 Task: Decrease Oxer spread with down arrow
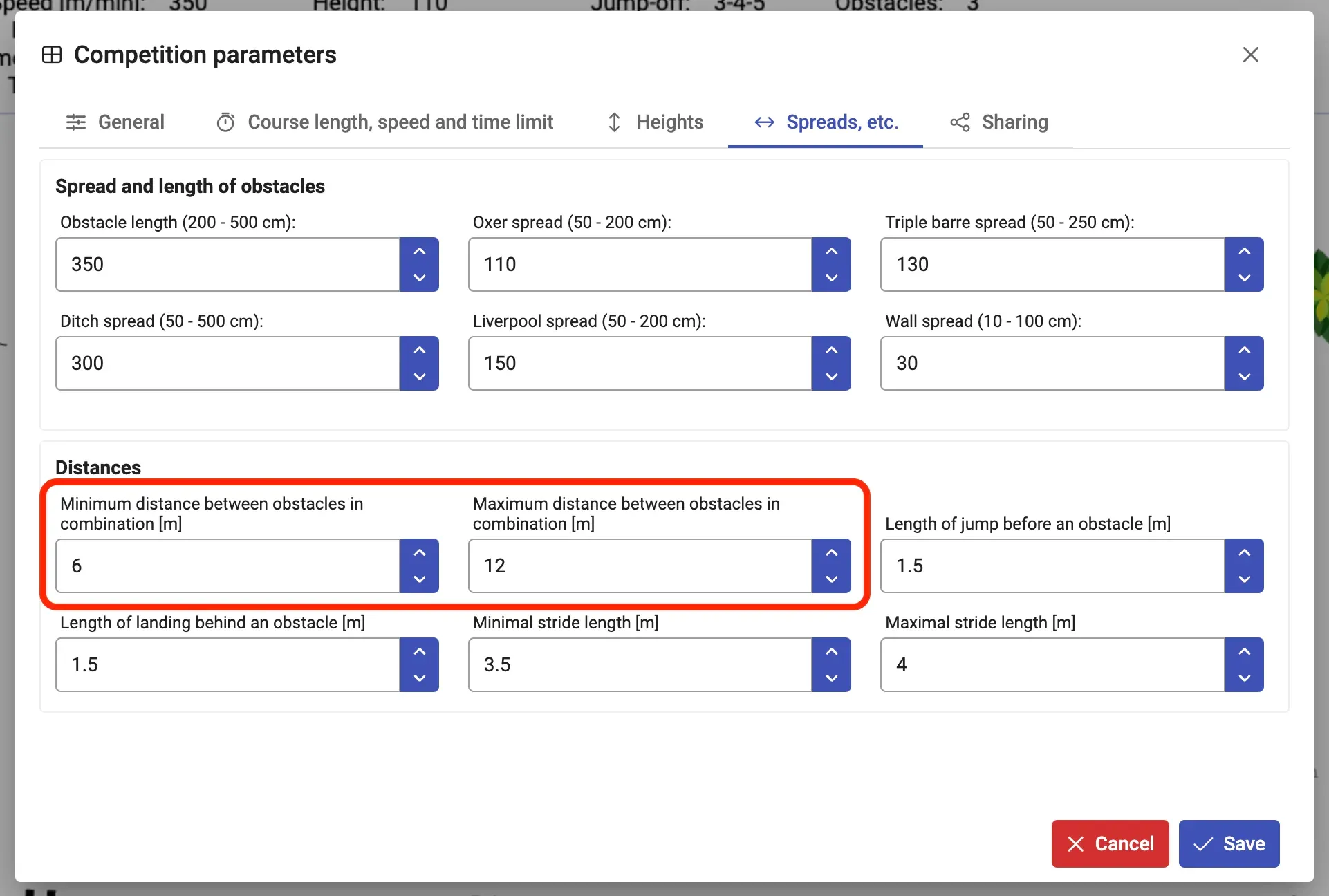832,278
